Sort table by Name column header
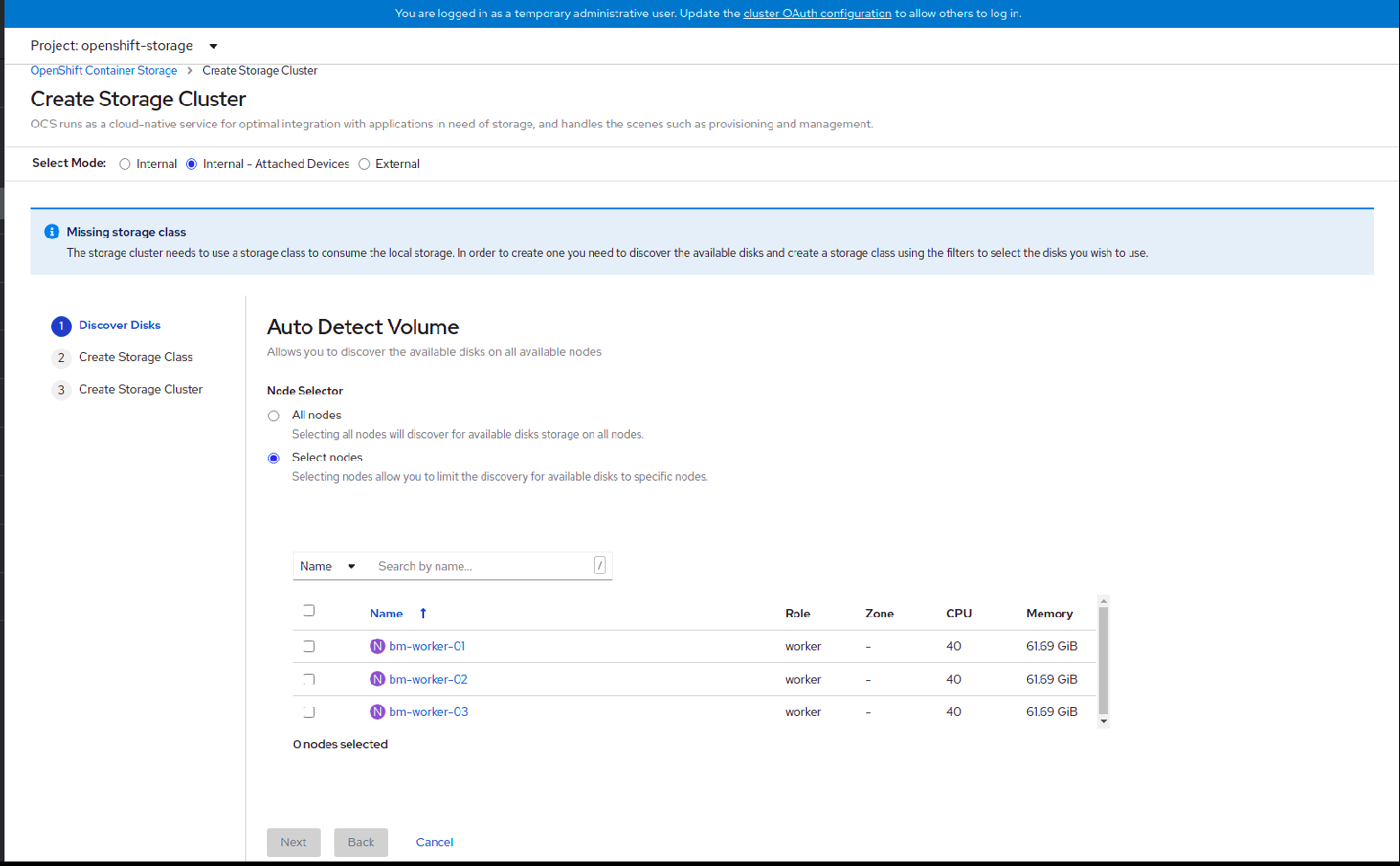Screen dimensions: 1400x866 (386, 614)
